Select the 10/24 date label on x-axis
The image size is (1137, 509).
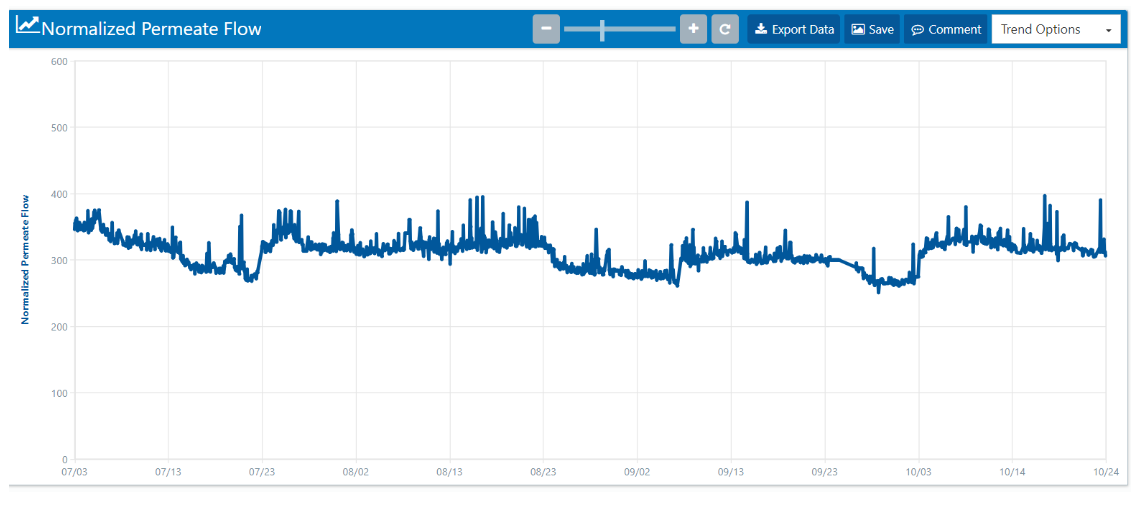coord(1104,471)
